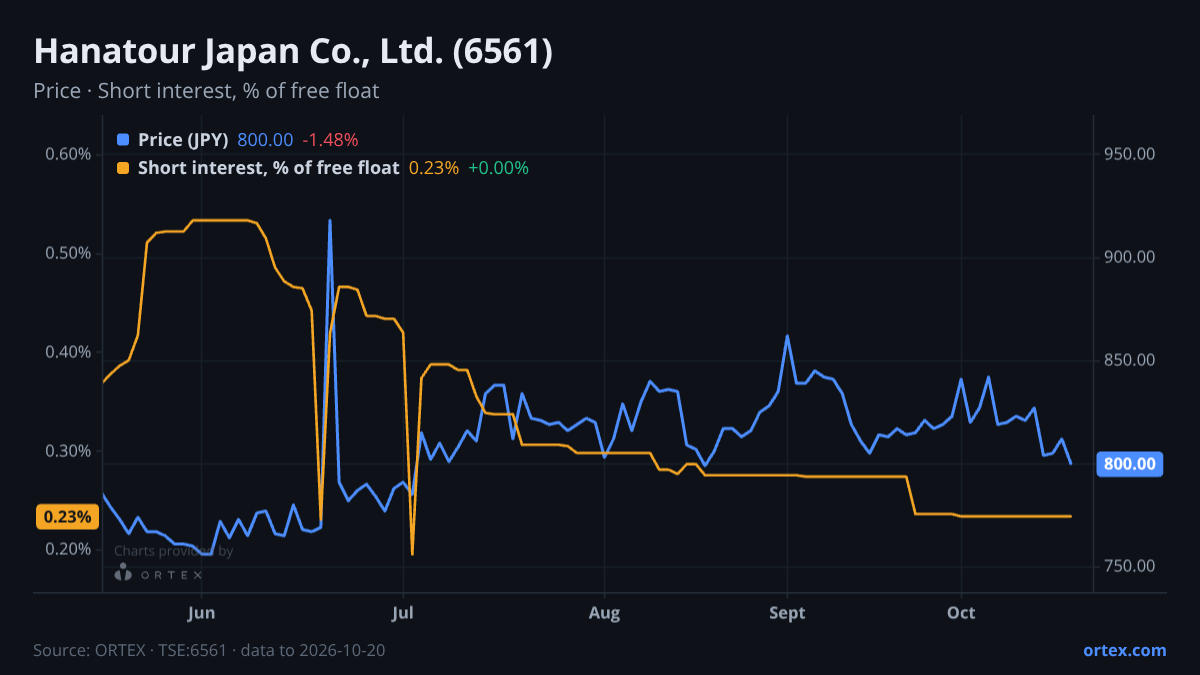Viewport: 1200px width, 675px height.
Task: Click the 0.20% left axis label
Action: [x=68, y=550]
